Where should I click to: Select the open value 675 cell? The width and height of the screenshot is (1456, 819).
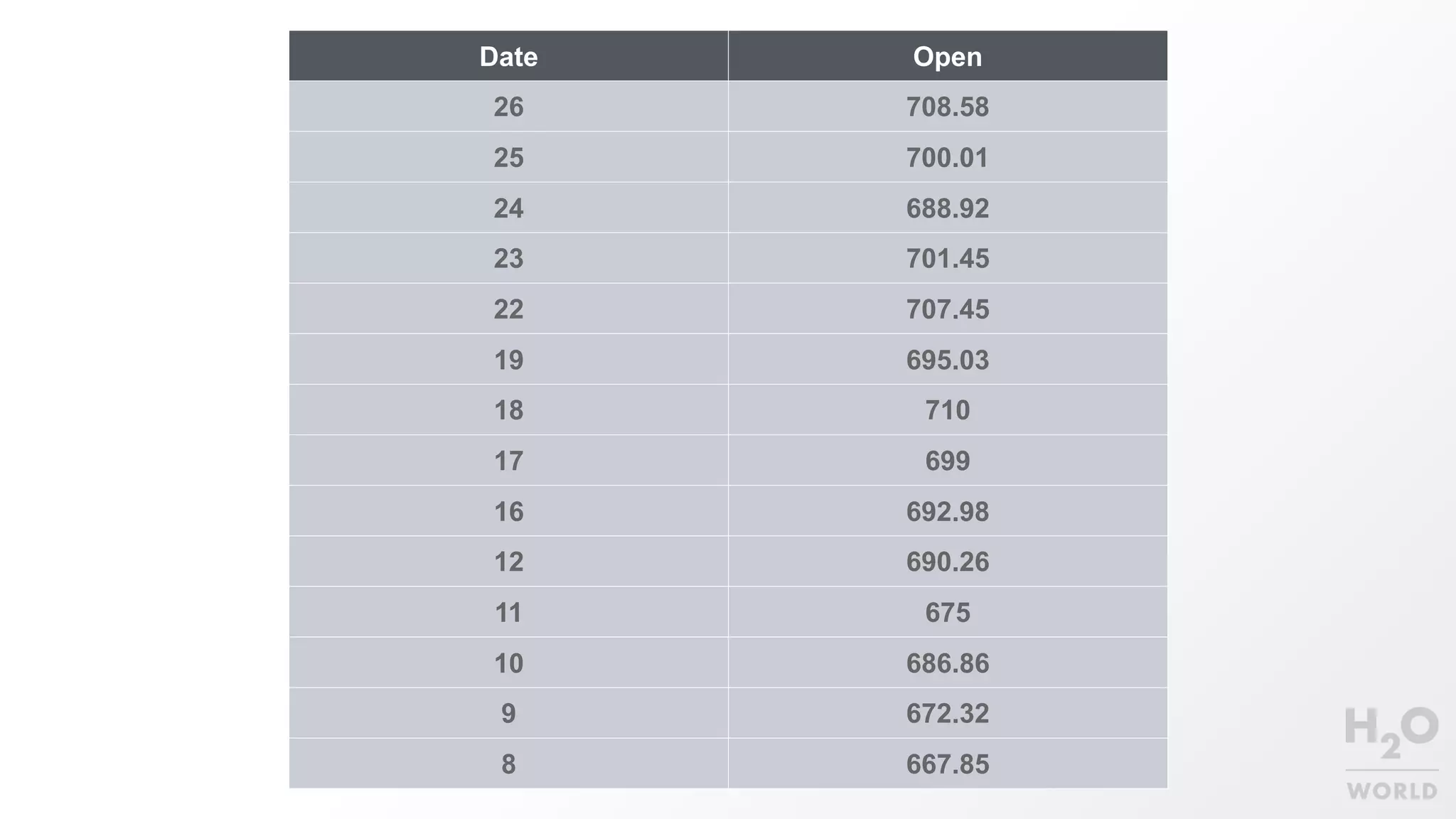[947, 612]
